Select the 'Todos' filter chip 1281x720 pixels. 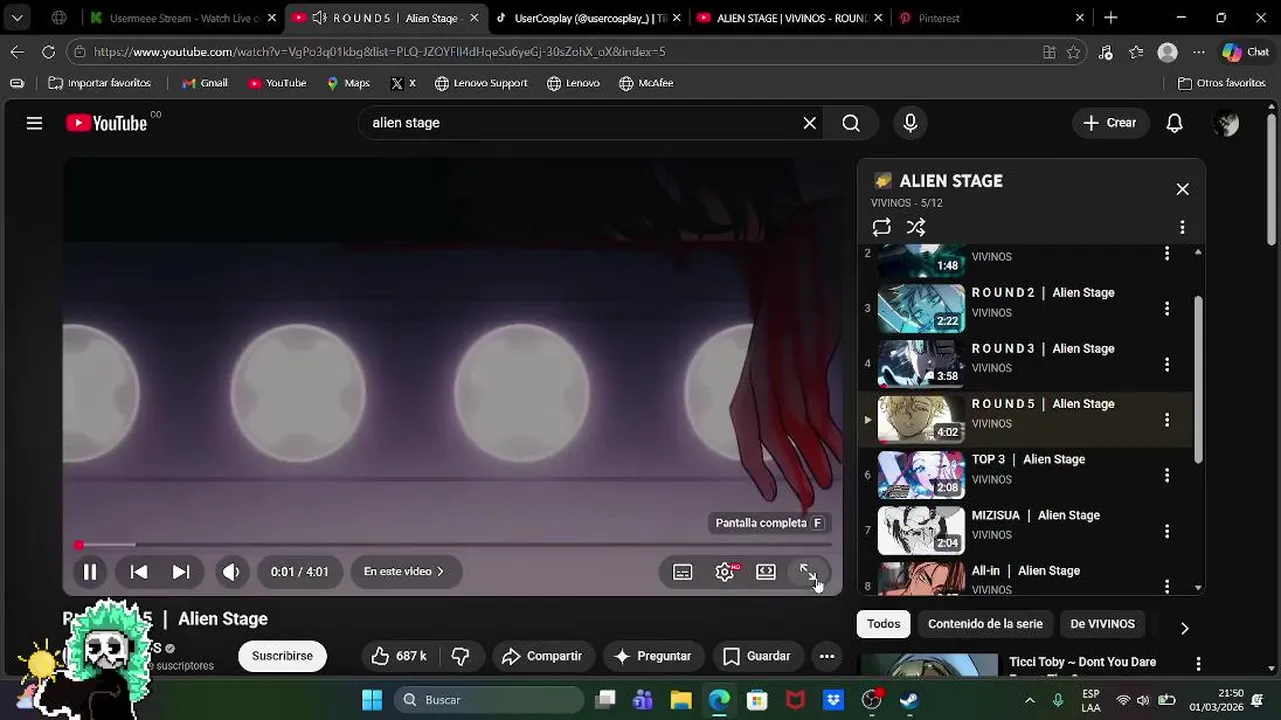tap(883, 624)
